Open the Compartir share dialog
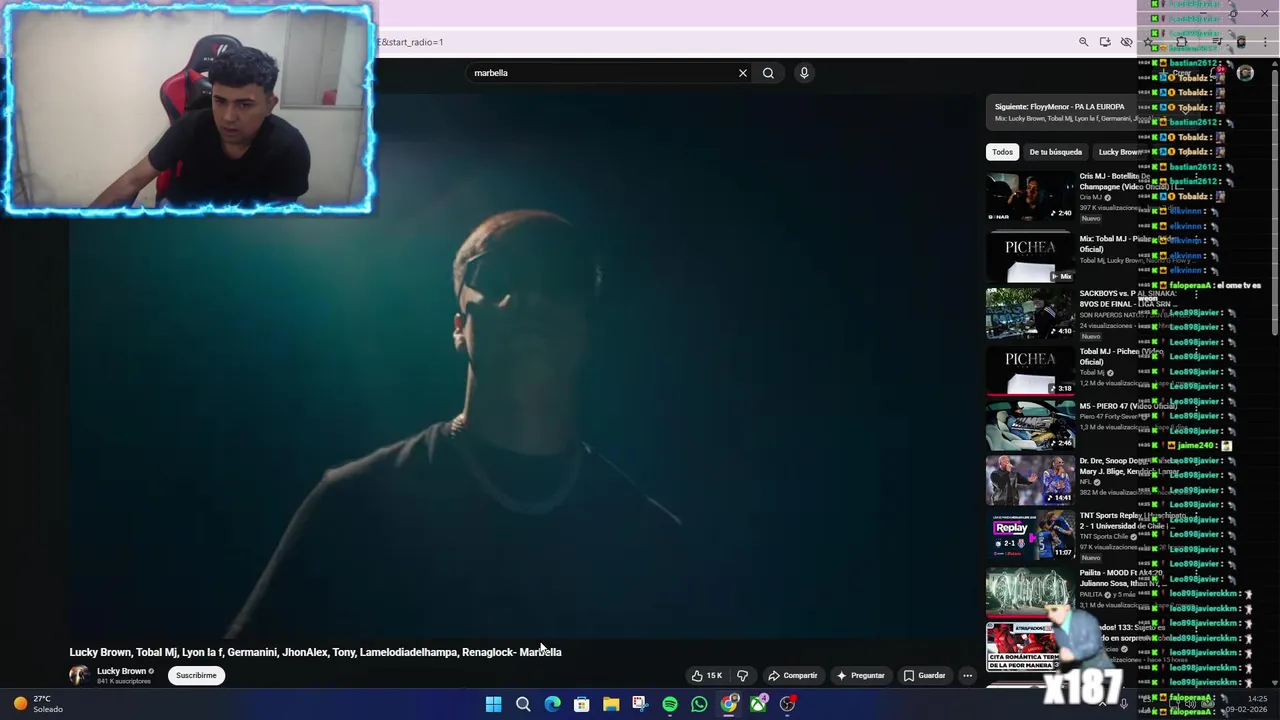1280x720 pixels. pyautogui.click(x=792, y=676)
